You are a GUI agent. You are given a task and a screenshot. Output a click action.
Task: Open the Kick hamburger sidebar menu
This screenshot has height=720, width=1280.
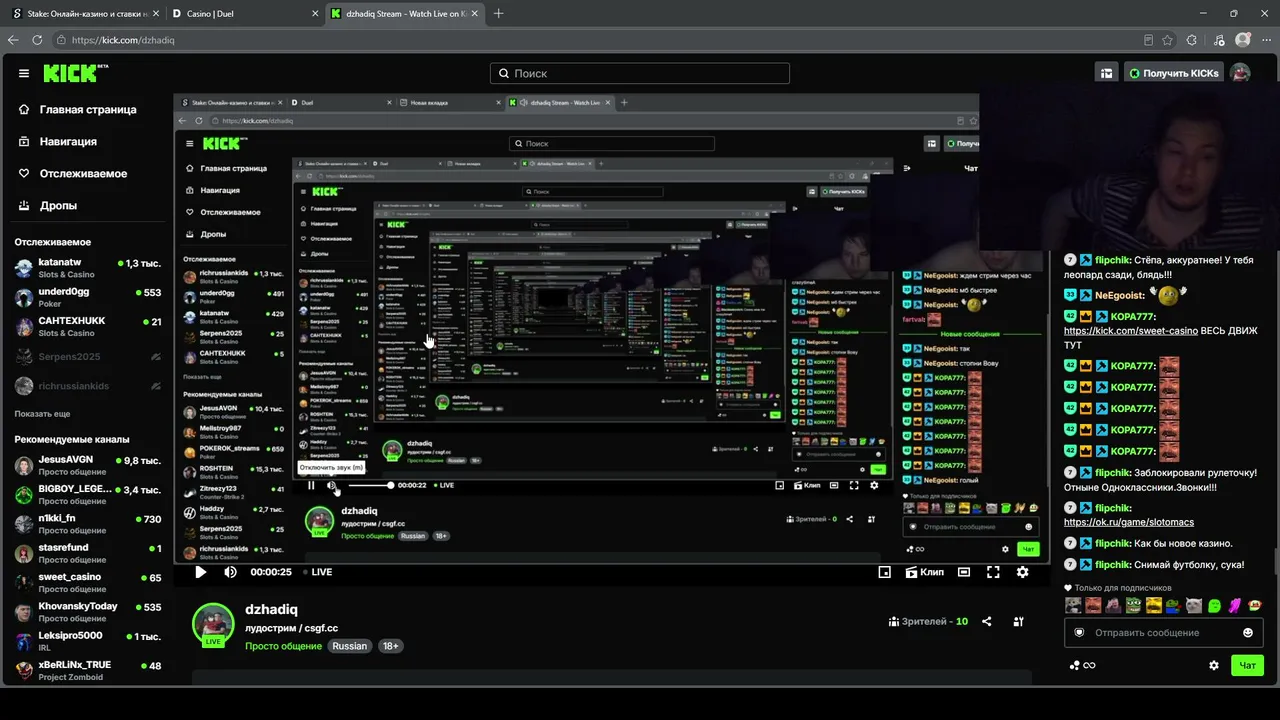coord(24,73)
